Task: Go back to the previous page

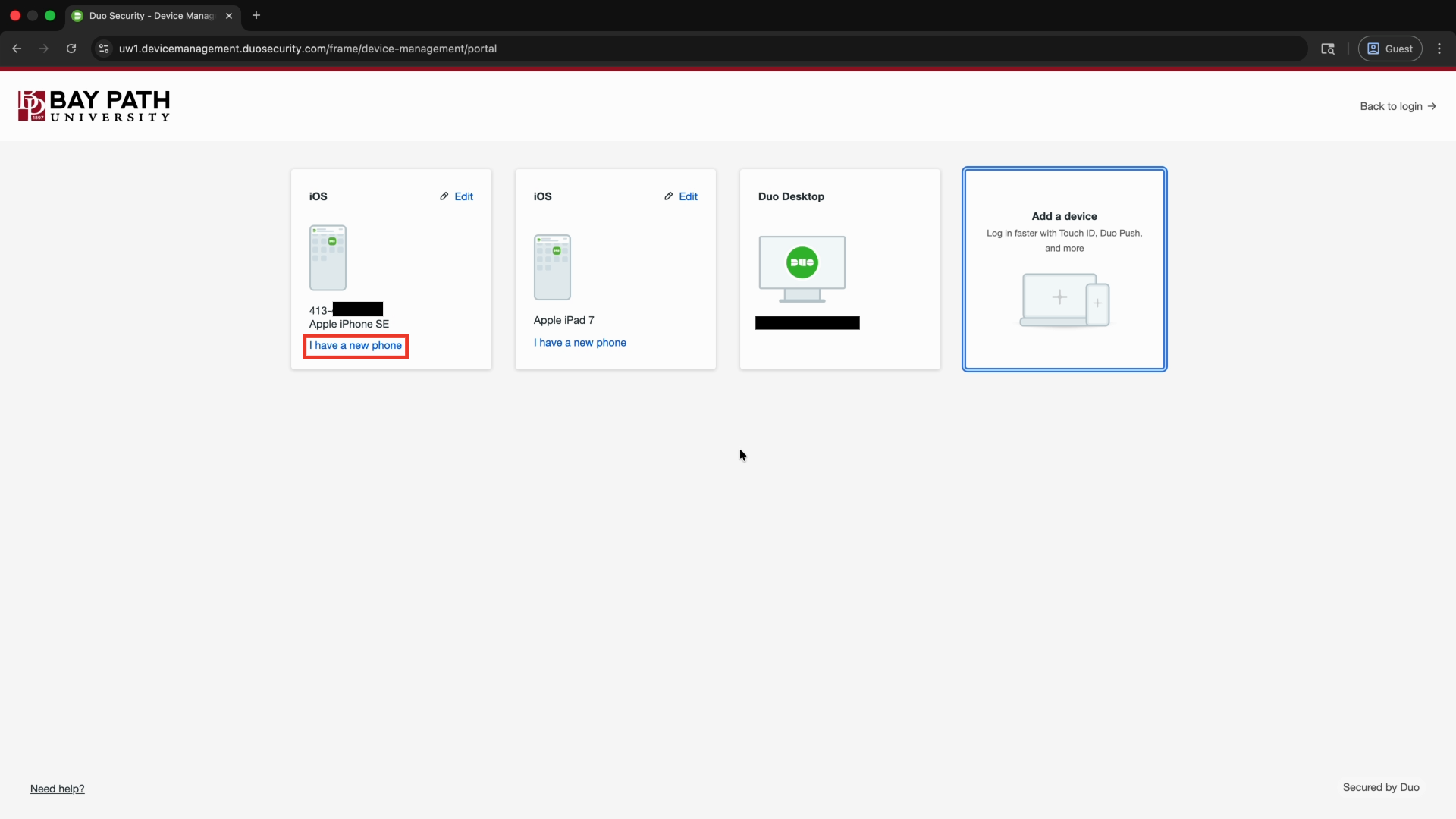Action: pos(17,49)
